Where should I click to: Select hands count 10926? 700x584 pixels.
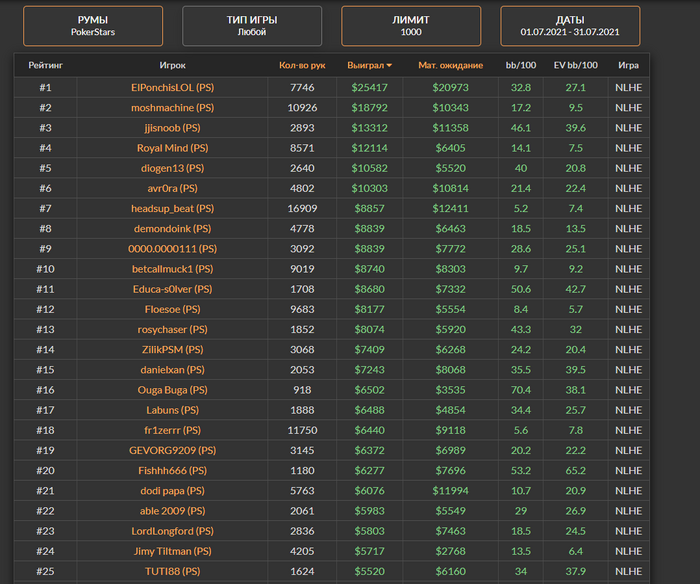[302, 108]
